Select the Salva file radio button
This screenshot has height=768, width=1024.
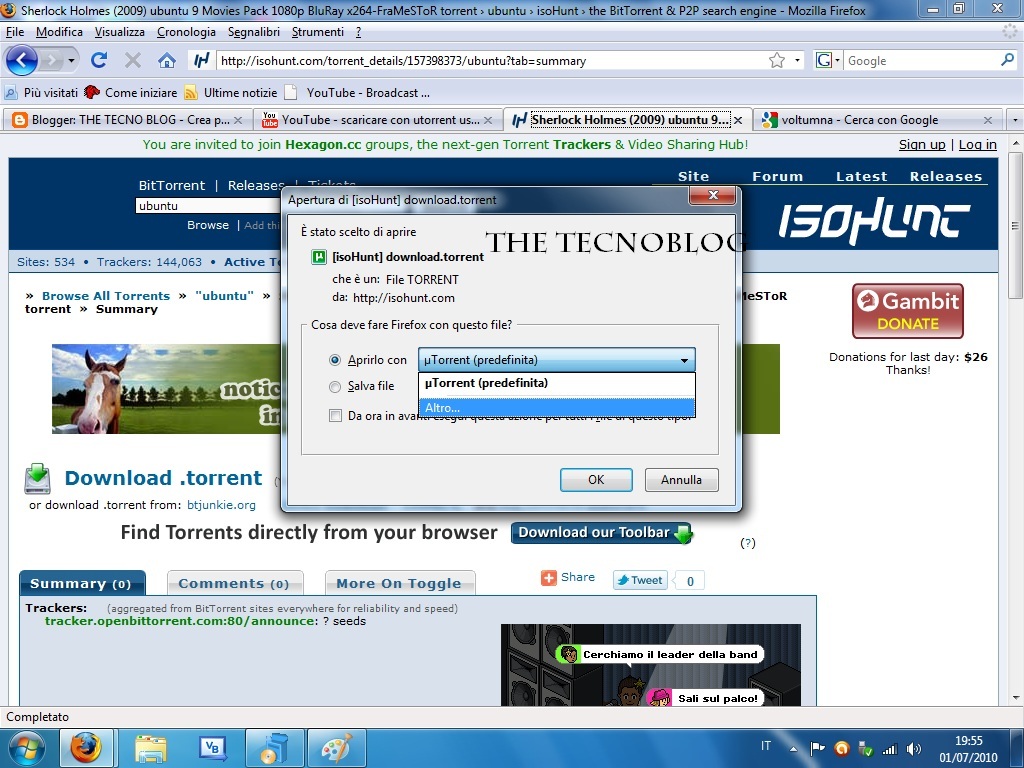[x=335, y=386]
